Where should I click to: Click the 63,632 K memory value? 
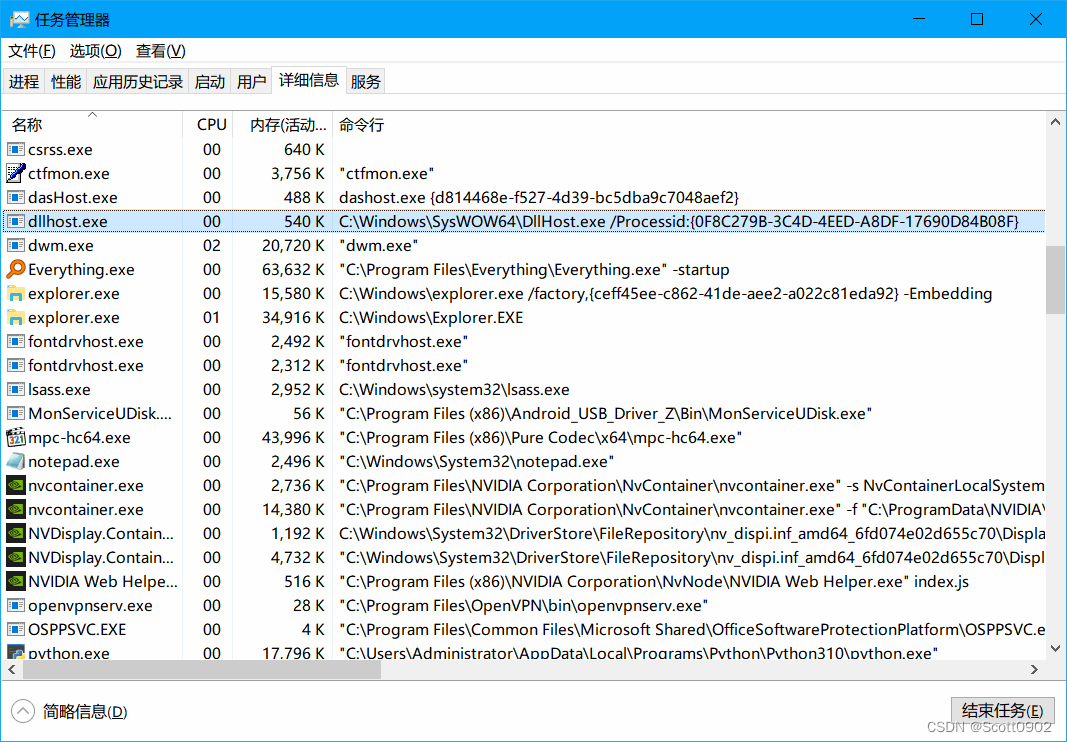coord(293,270)
